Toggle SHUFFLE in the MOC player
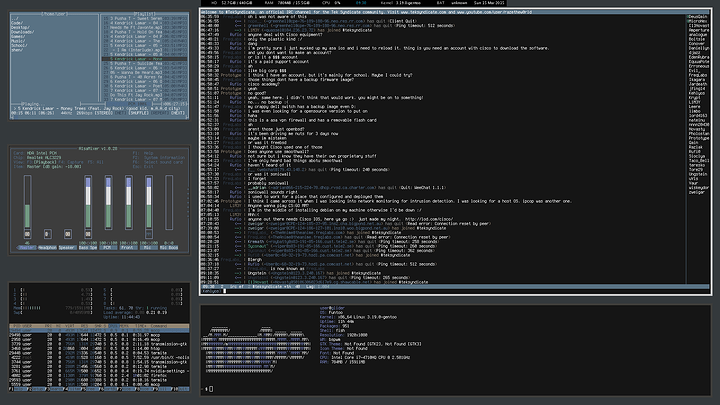 pyautogui.click(x=138, y=112)
